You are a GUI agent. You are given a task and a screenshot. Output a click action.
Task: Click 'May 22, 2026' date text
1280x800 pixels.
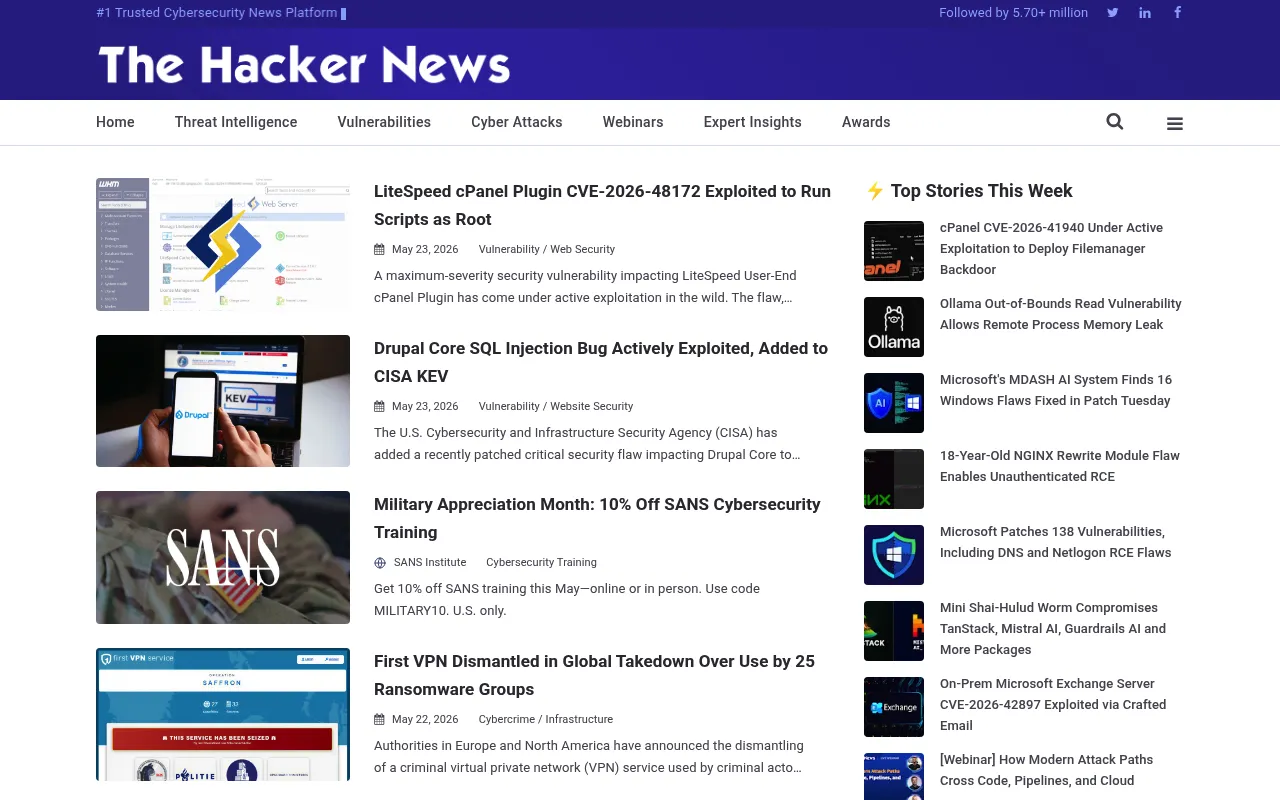point(425,720)
